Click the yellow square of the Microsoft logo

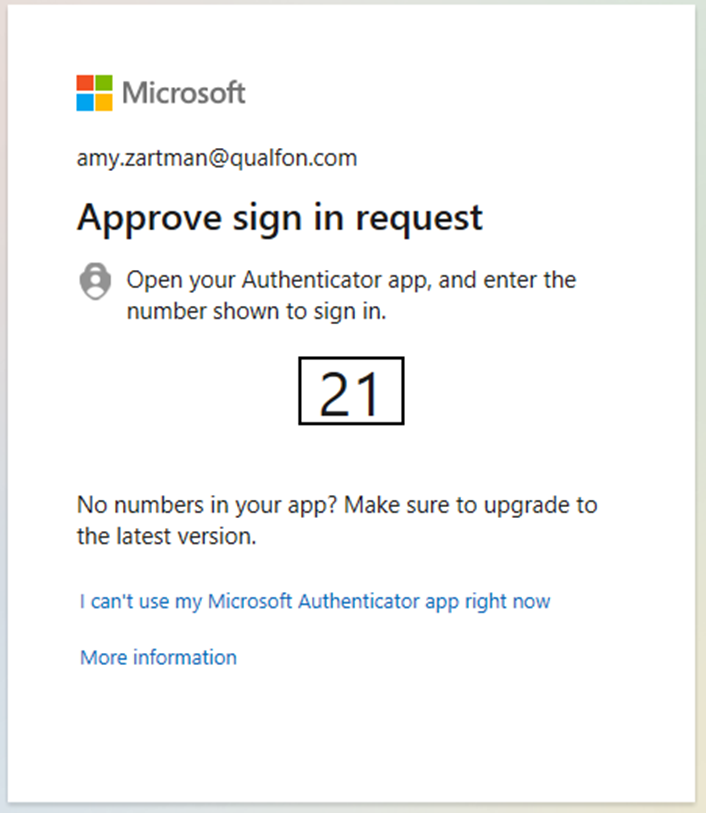click(104, 102)
